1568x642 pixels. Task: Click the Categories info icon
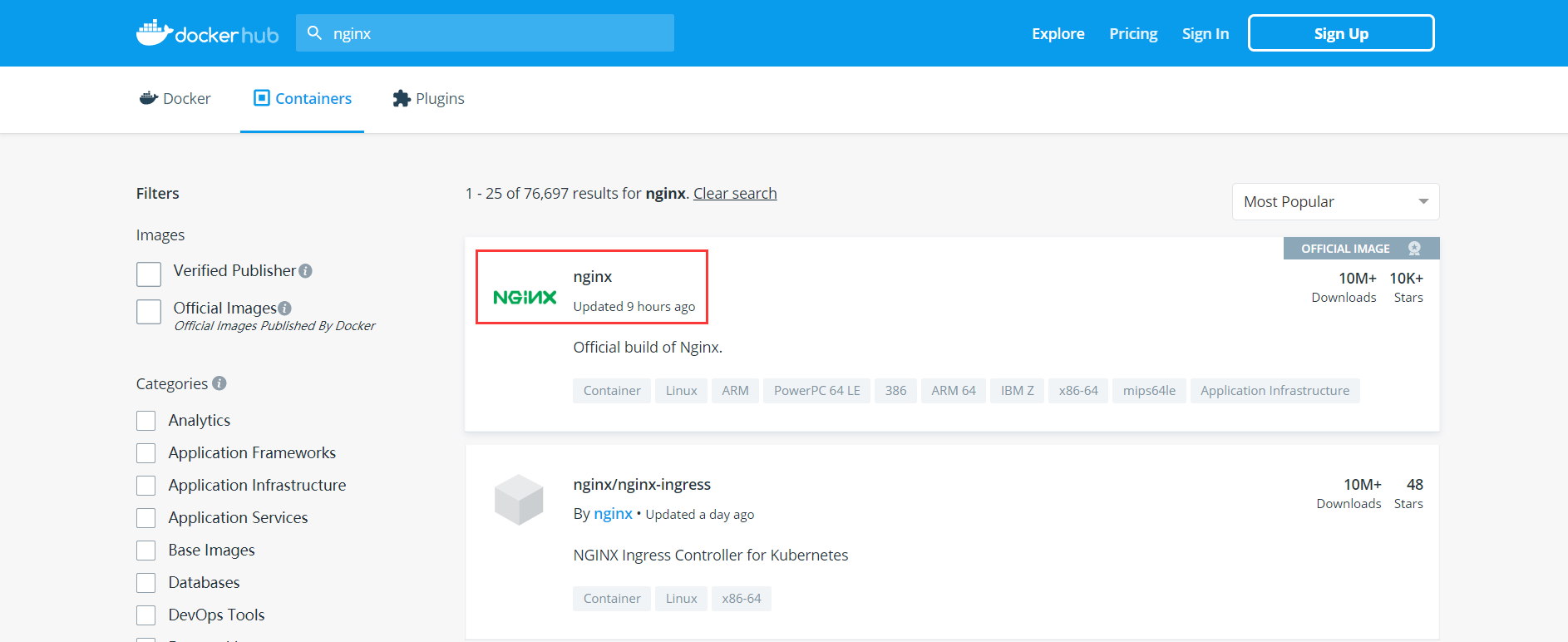point(219,383)
